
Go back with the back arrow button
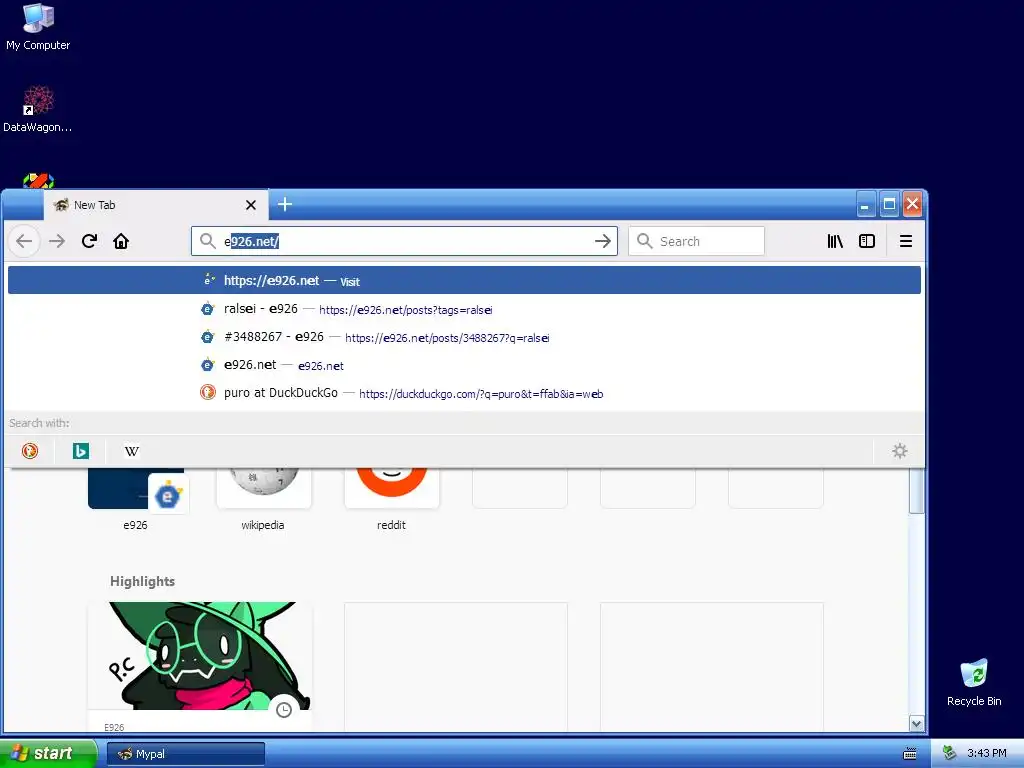24,241
